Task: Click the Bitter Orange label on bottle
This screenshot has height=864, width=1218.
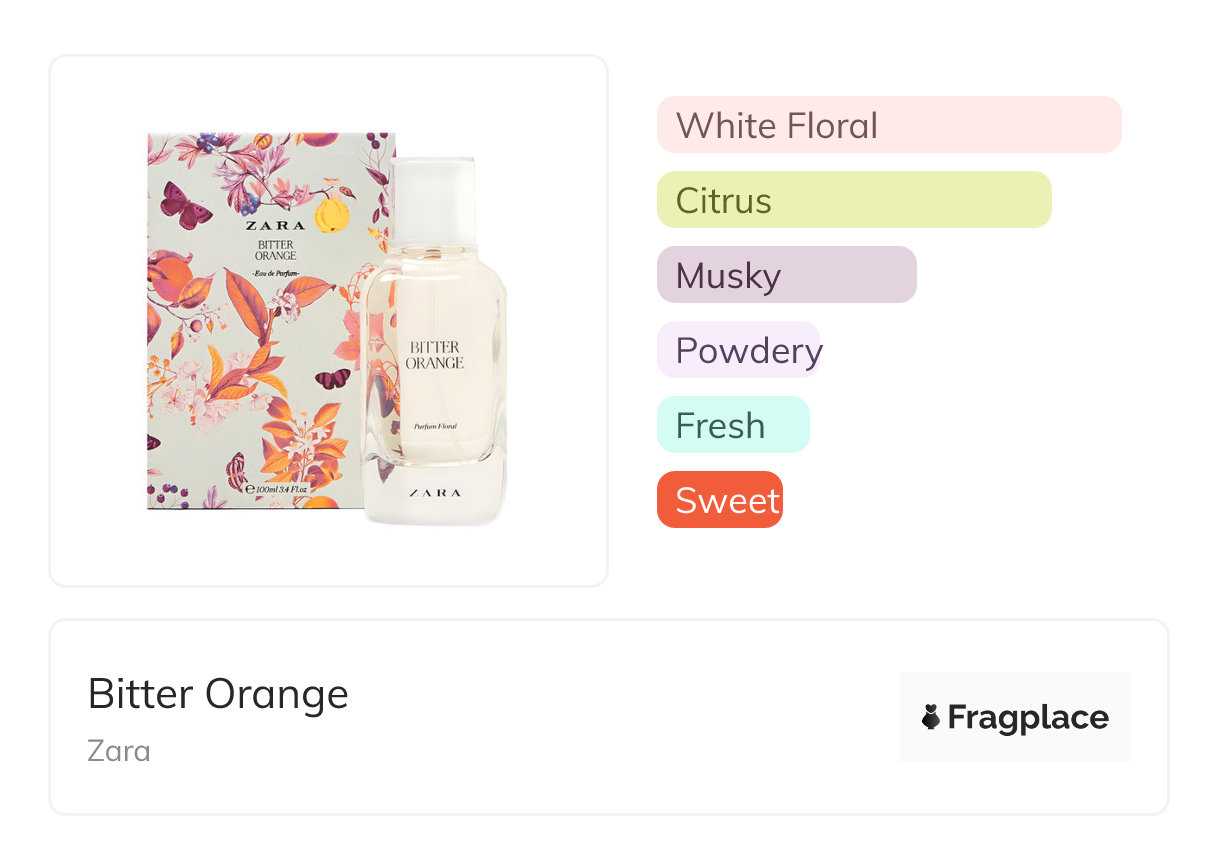Action: click(x=434, y=355)
